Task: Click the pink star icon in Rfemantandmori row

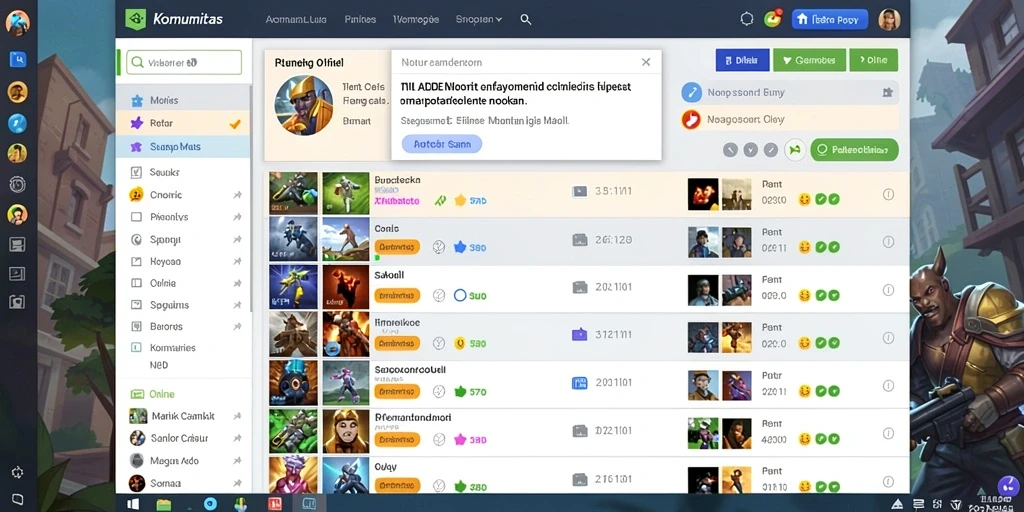Action: pyautogui.click(x=460, y=440)
